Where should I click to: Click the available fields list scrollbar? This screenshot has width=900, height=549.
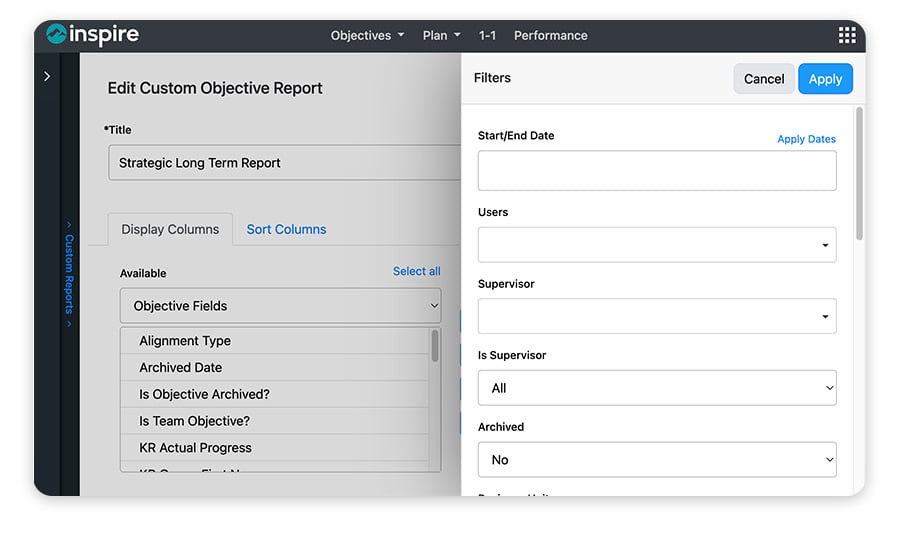(x=435, y=345)
